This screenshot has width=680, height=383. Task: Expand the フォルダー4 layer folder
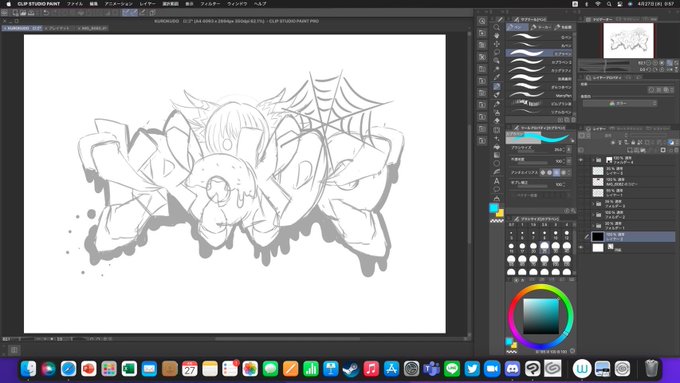(593, 160)
